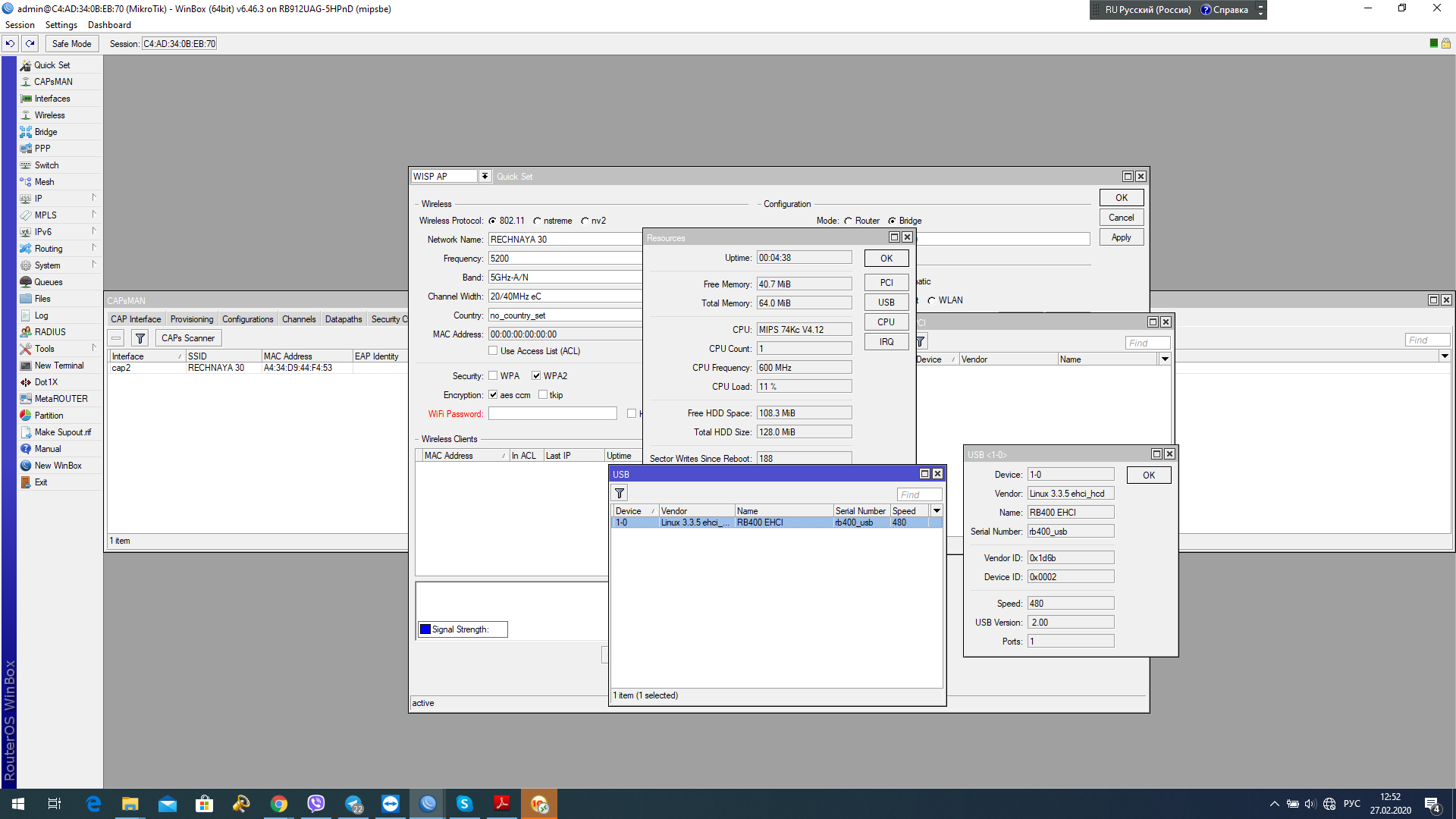
Task: Expand the IP submenu
Action: [x=94, y=198]
